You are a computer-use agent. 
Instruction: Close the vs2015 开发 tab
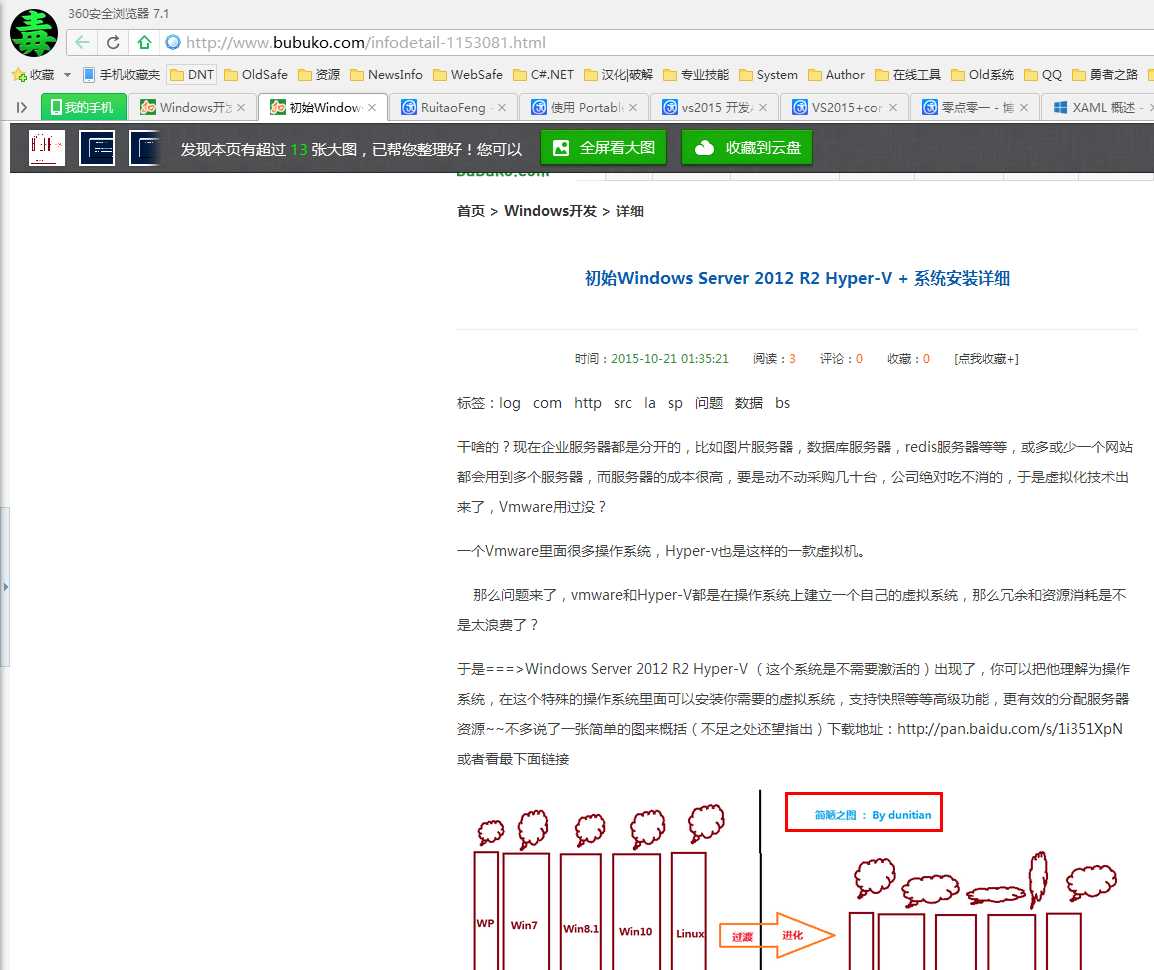pyautogui.click(x=763, y=107)
